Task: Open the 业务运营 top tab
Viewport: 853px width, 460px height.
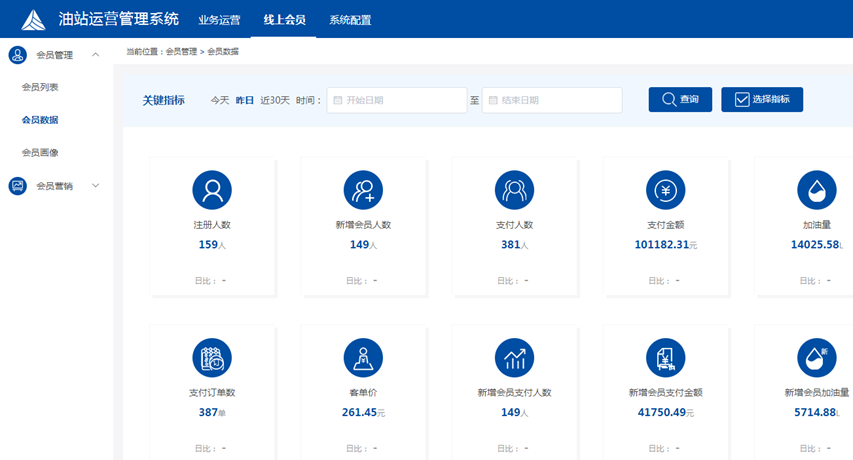Action: tap(219, 20)
